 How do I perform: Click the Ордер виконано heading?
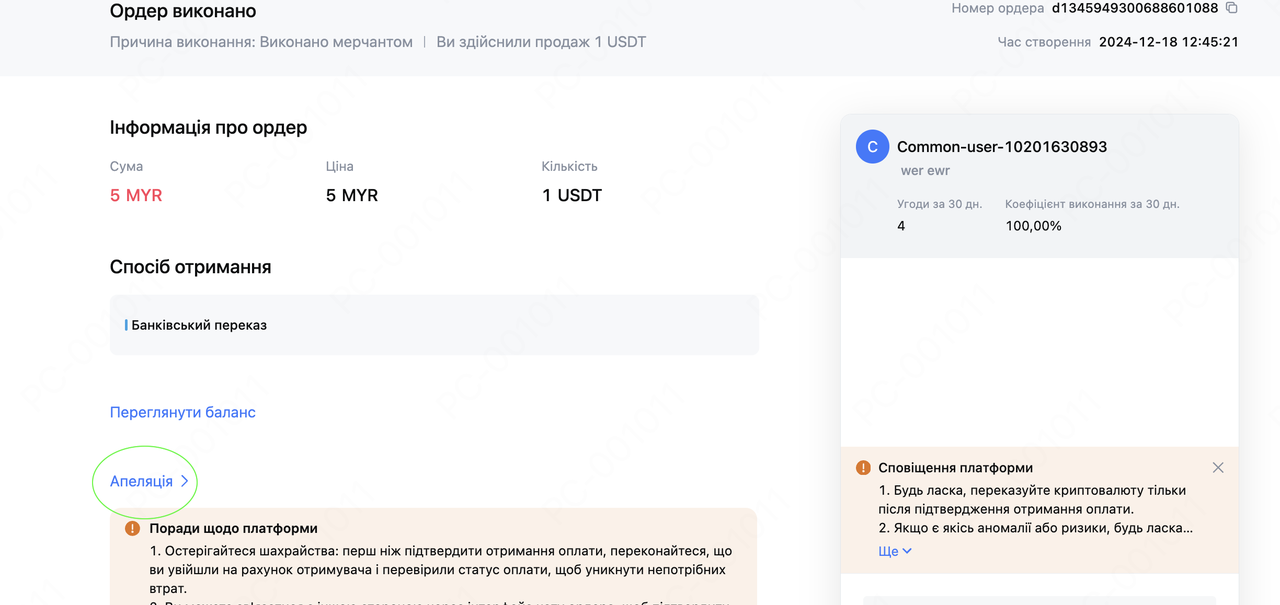coord(183,11)
